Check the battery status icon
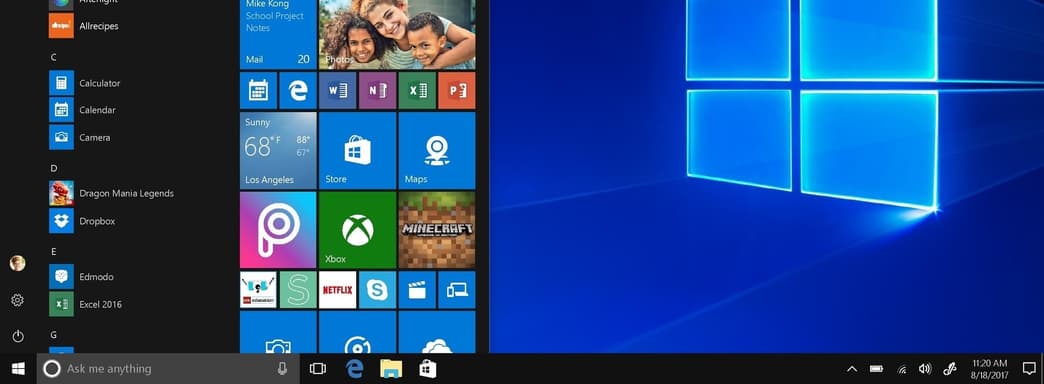The image size is (1044, 384). click(x=876, y=369)
